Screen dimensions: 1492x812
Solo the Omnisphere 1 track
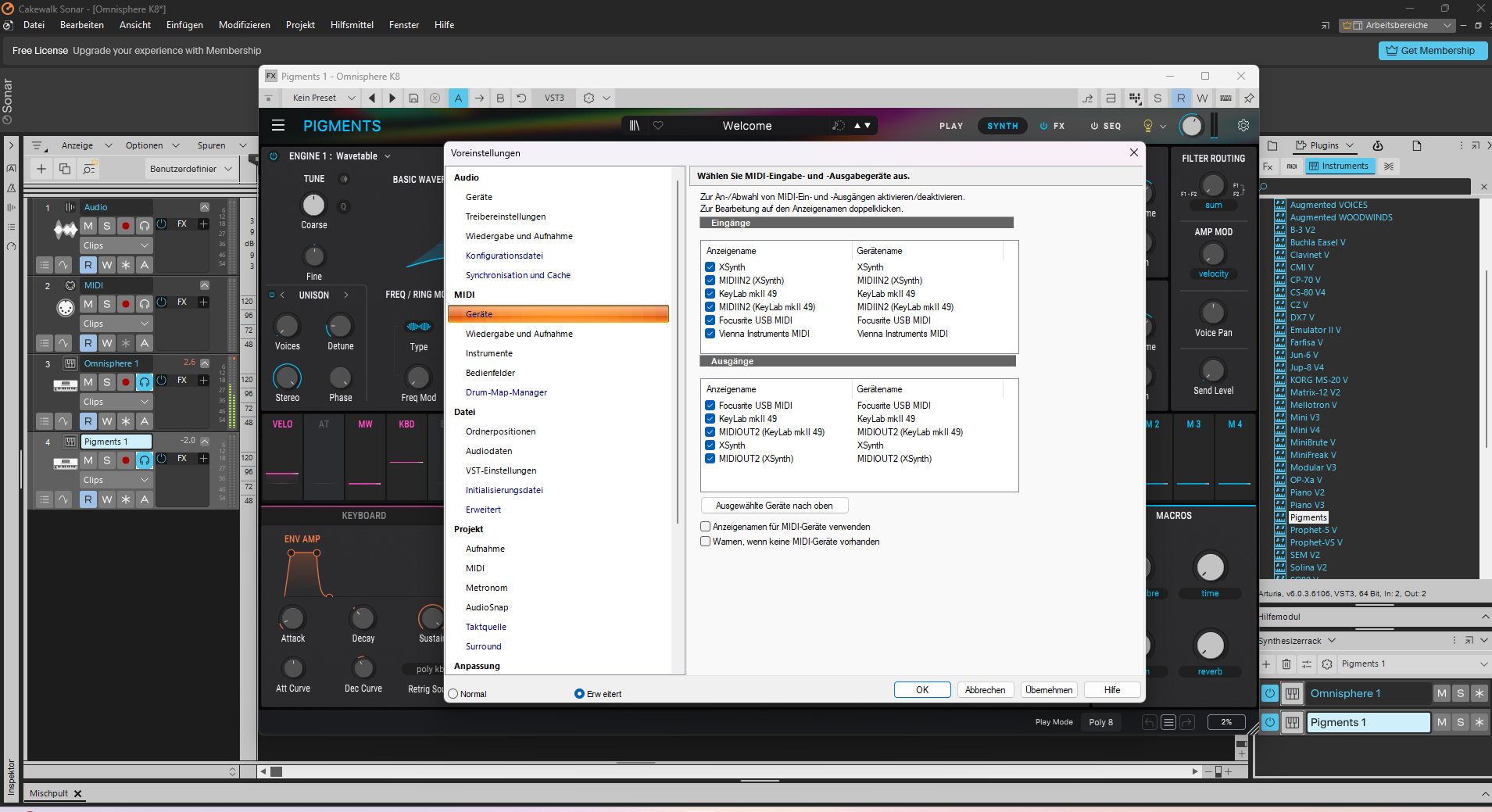[107, 382]
